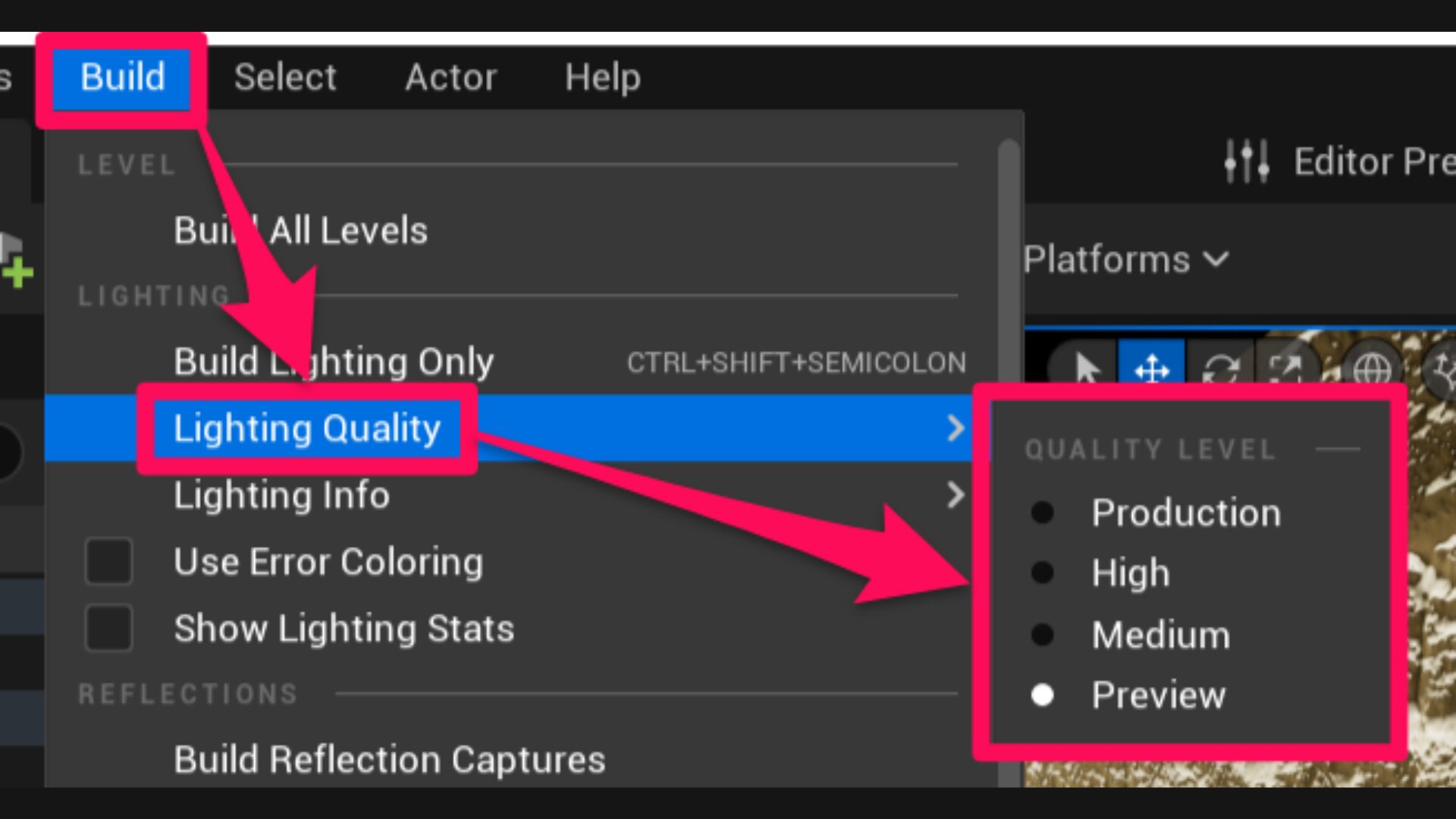The image size is (1456, 819).
Task: Open the Actor menu
Action: coord(451,77)
